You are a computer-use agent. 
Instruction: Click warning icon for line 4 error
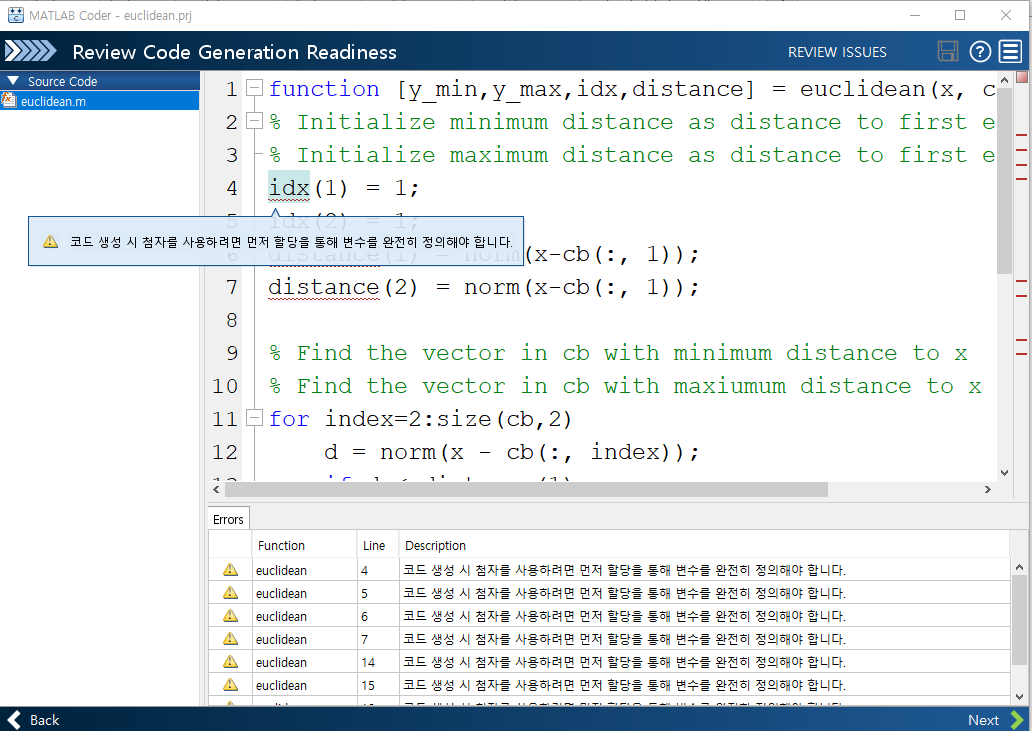click(230, 570)
